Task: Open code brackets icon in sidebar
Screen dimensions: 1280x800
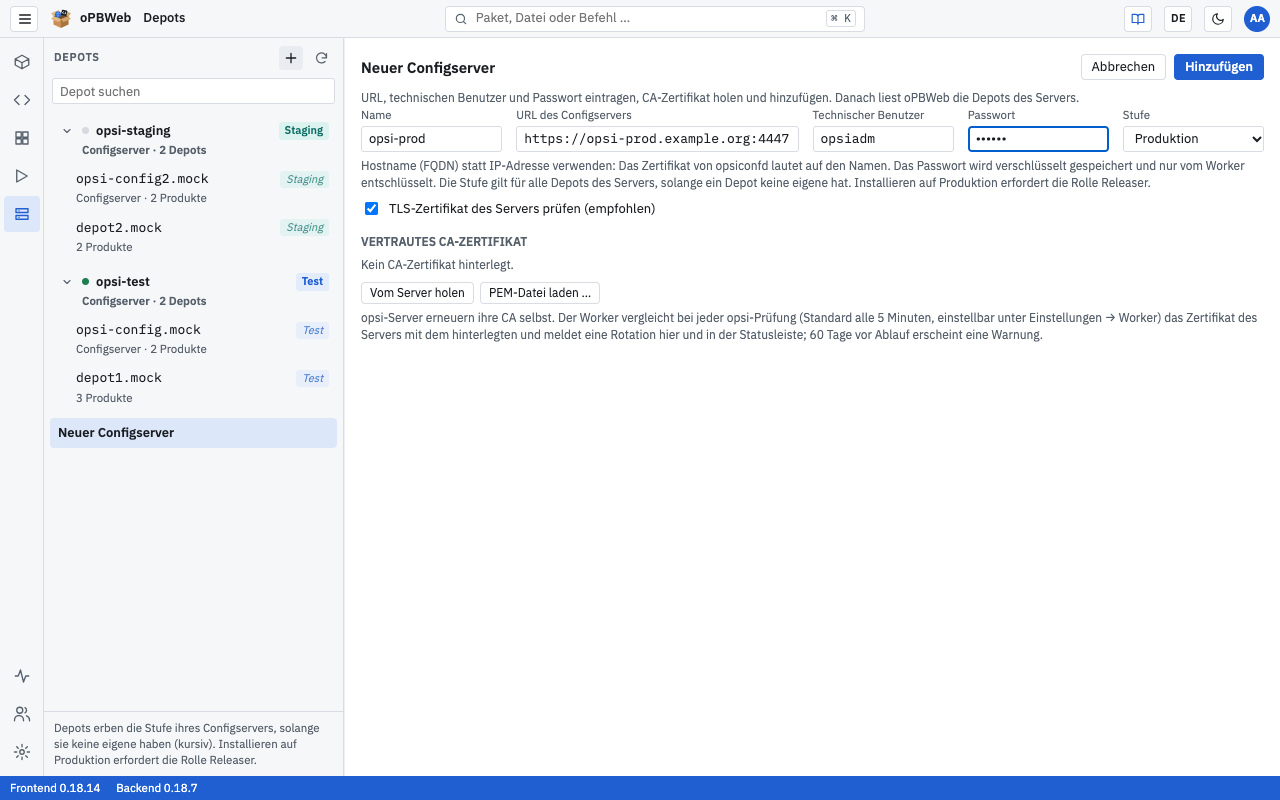Action: [22, 100]
